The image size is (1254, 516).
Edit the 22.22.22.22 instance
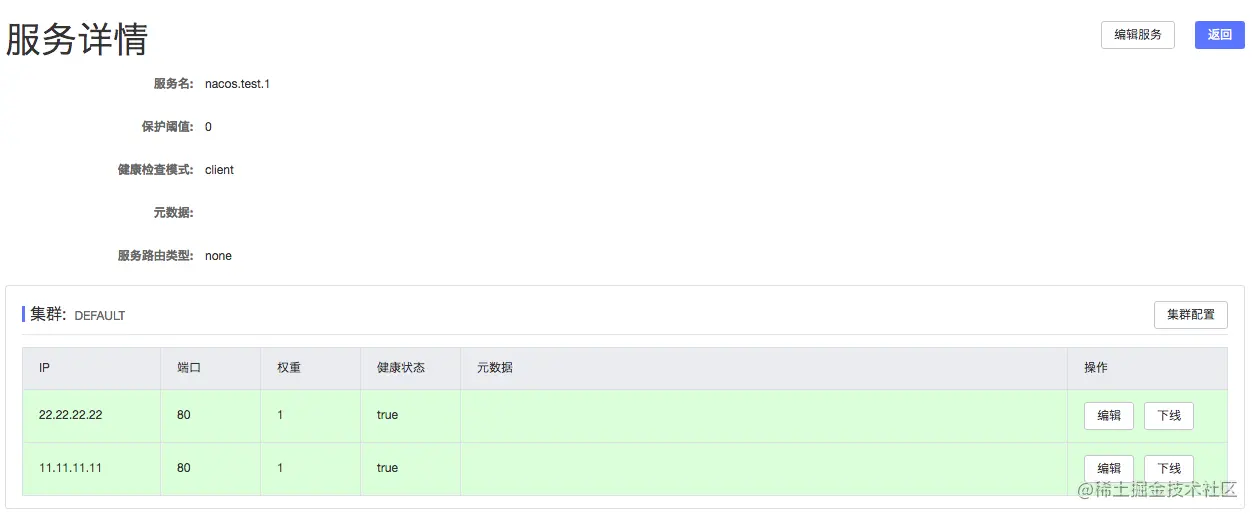pyautogui.click(x=1108, y=415)
